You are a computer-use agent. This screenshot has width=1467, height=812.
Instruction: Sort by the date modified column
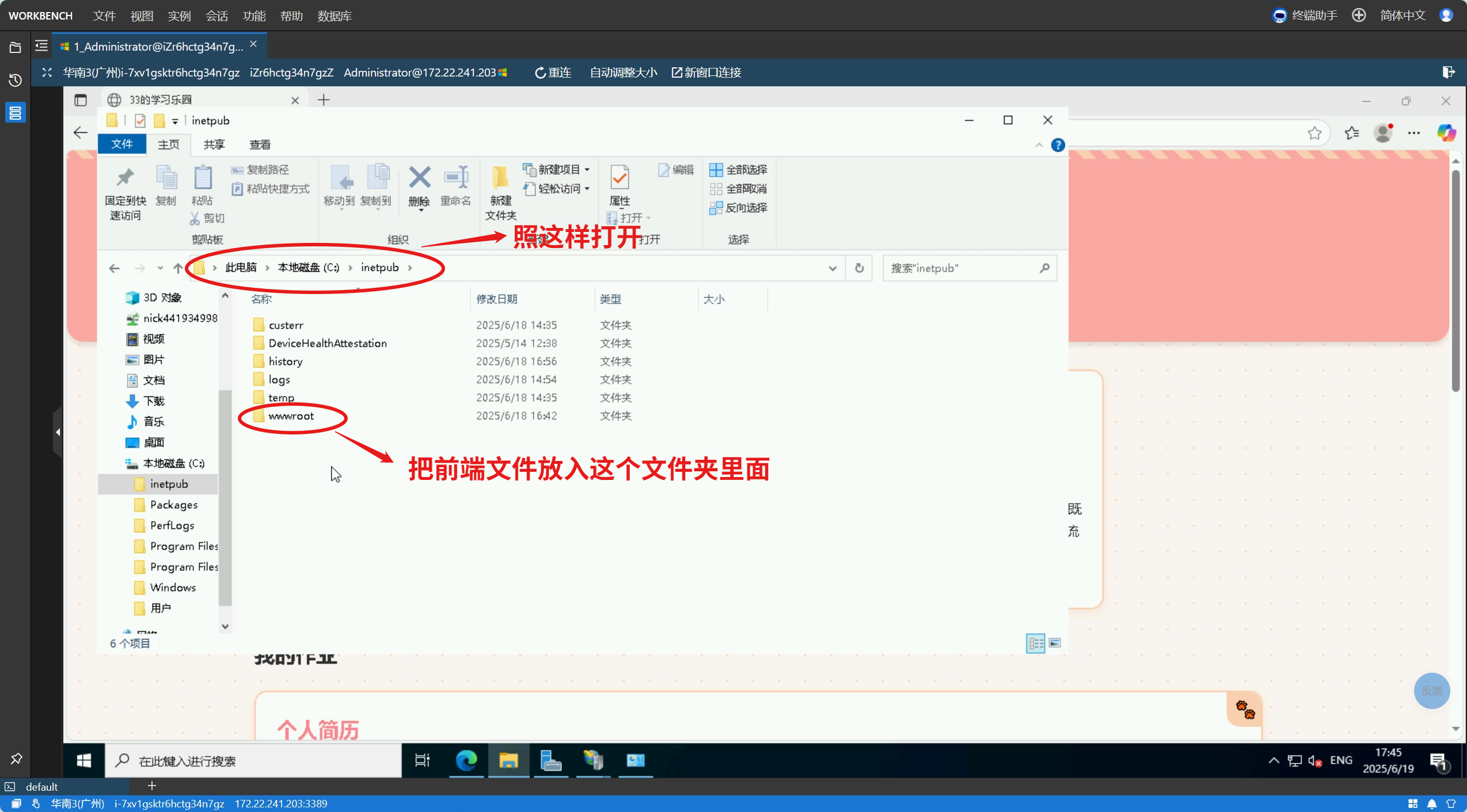tap(496, 299)
